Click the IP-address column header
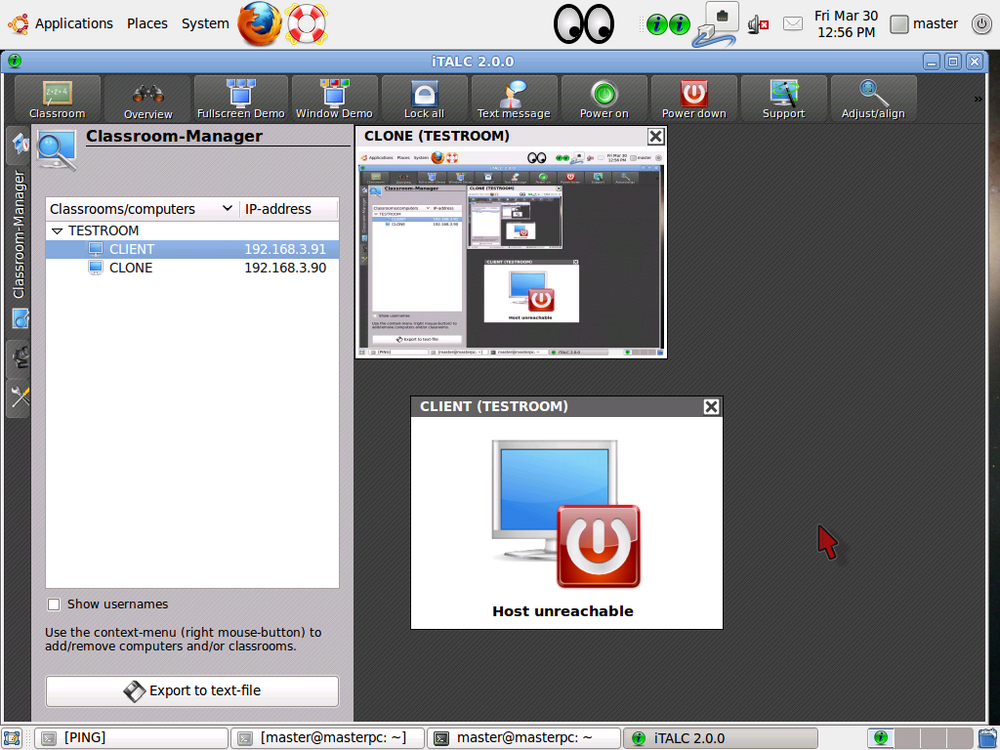The height and width of the screenshot is (750, 1000). pyautogui.click(x=289, y=209)
